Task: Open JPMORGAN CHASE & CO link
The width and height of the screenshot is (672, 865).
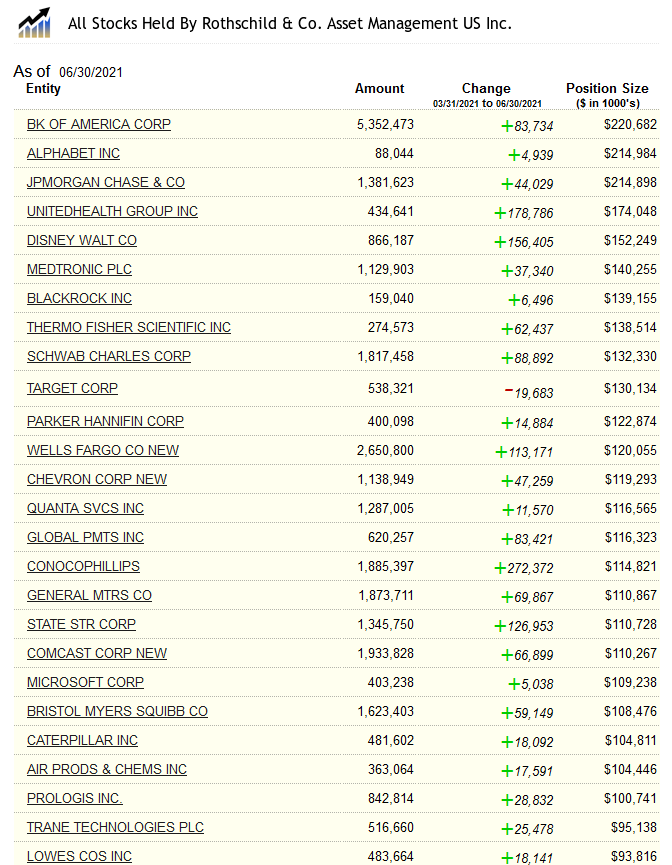Action: point(106,183)
